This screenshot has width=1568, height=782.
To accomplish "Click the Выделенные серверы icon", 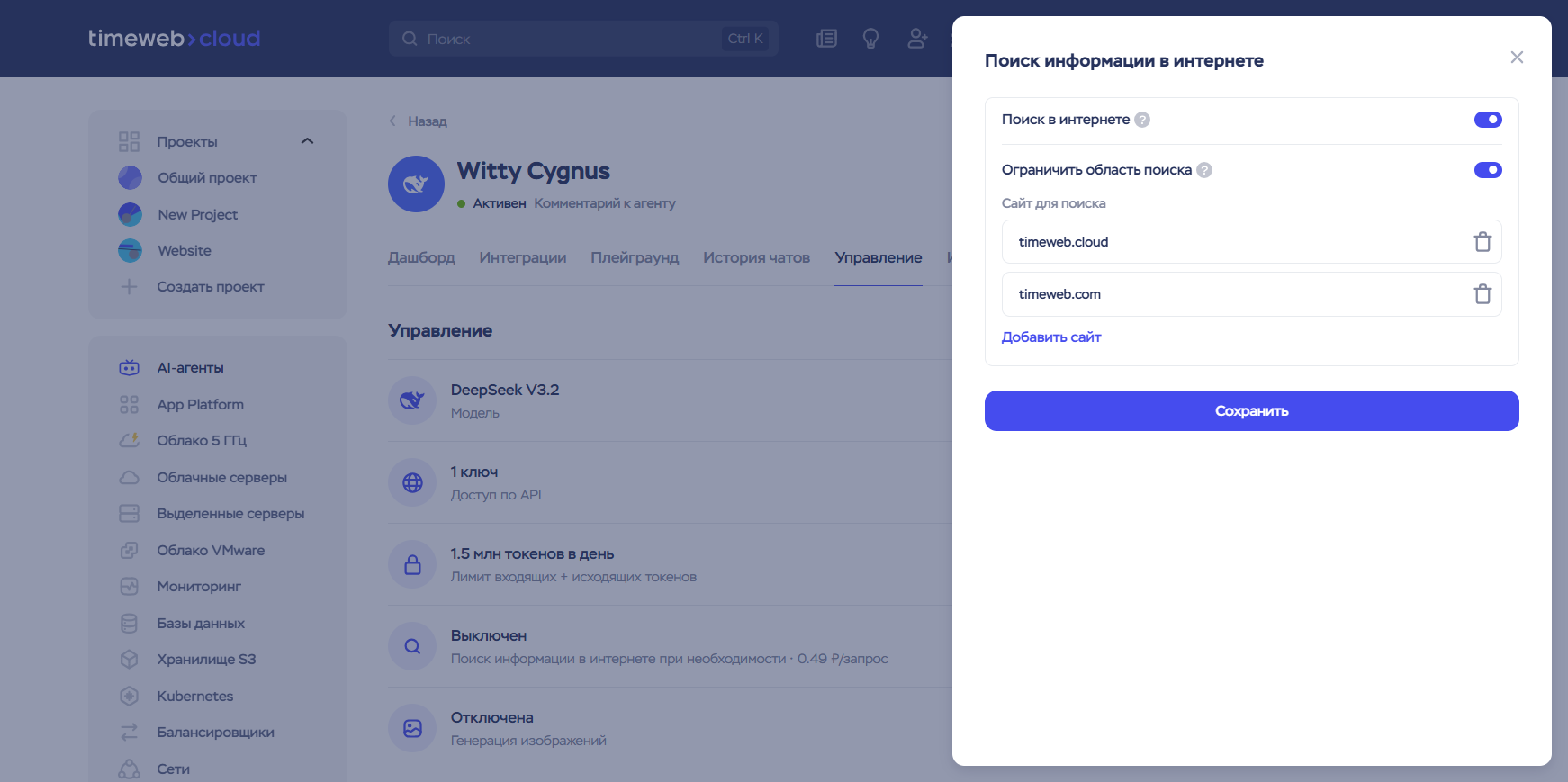I will coord(129,513).
